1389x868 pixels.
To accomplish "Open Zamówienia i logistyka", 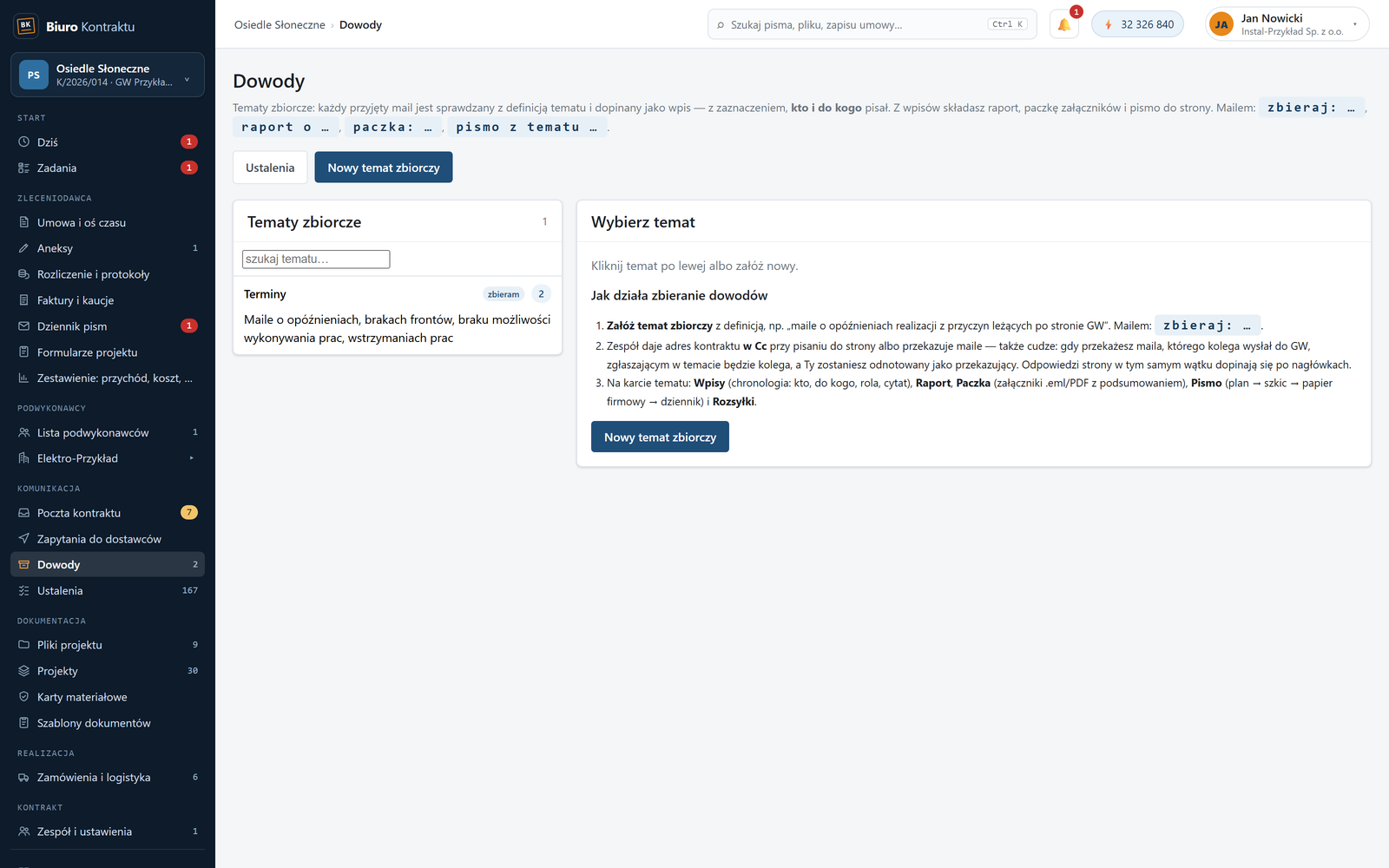I will (108, 778).
